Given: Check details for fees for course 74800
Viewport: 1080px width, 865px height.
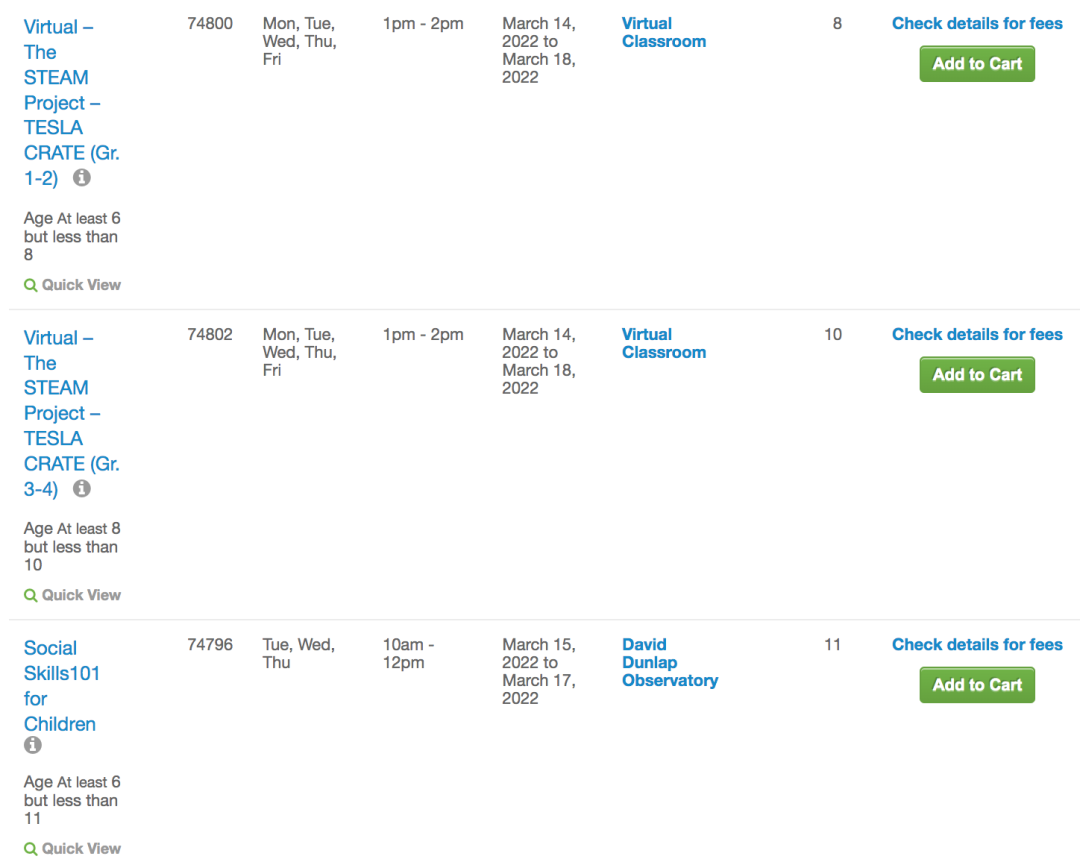Looking at the screenshot, I should 977,23.
